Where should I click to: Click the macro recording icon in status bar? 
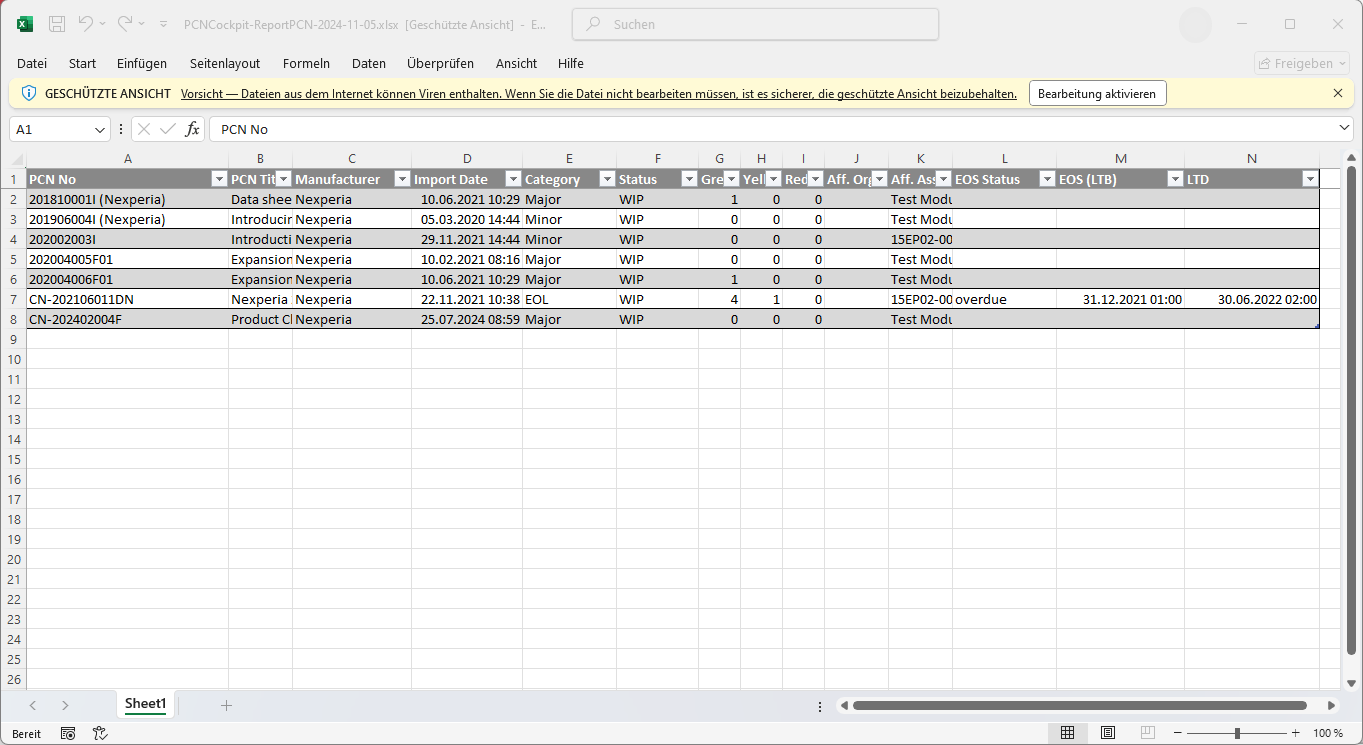tap(67, 733)
